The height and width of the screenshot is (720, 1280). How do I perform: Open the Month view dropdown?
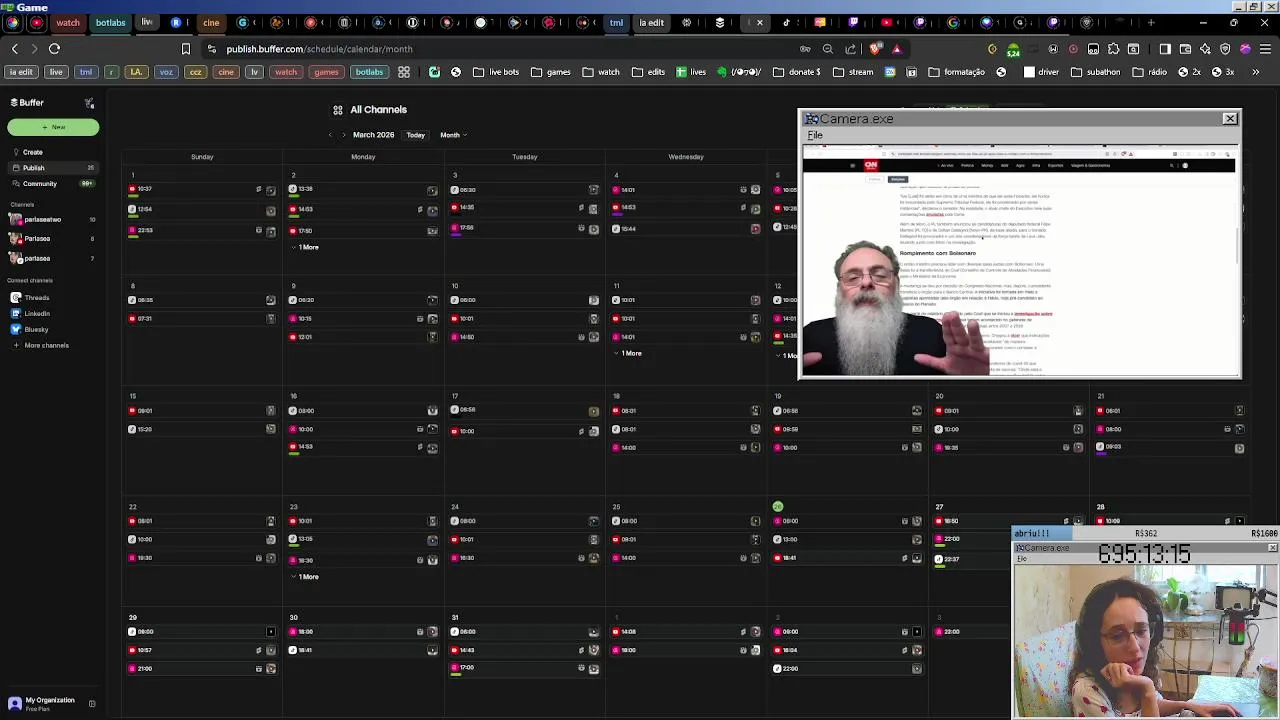(453, 135)
